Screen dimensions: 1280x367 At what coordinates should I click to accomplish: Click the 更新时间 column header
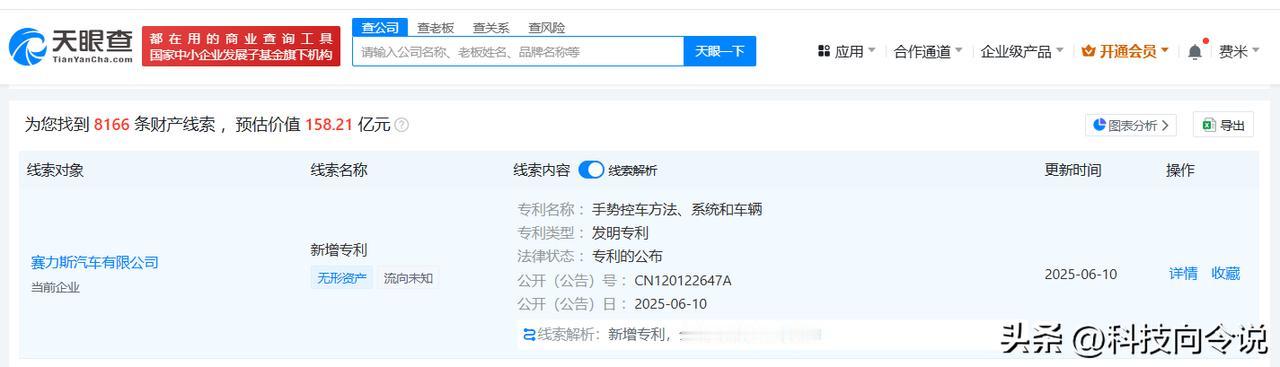pos(1073,170)
